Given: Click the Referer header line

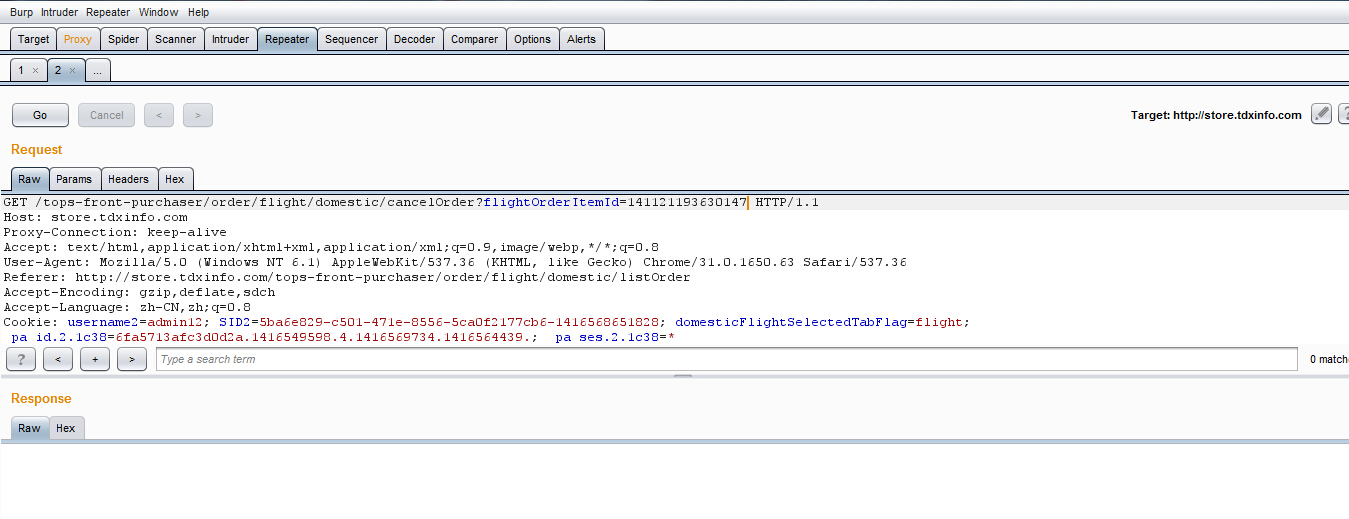Looking at the screenshot, I should (347, 277).
